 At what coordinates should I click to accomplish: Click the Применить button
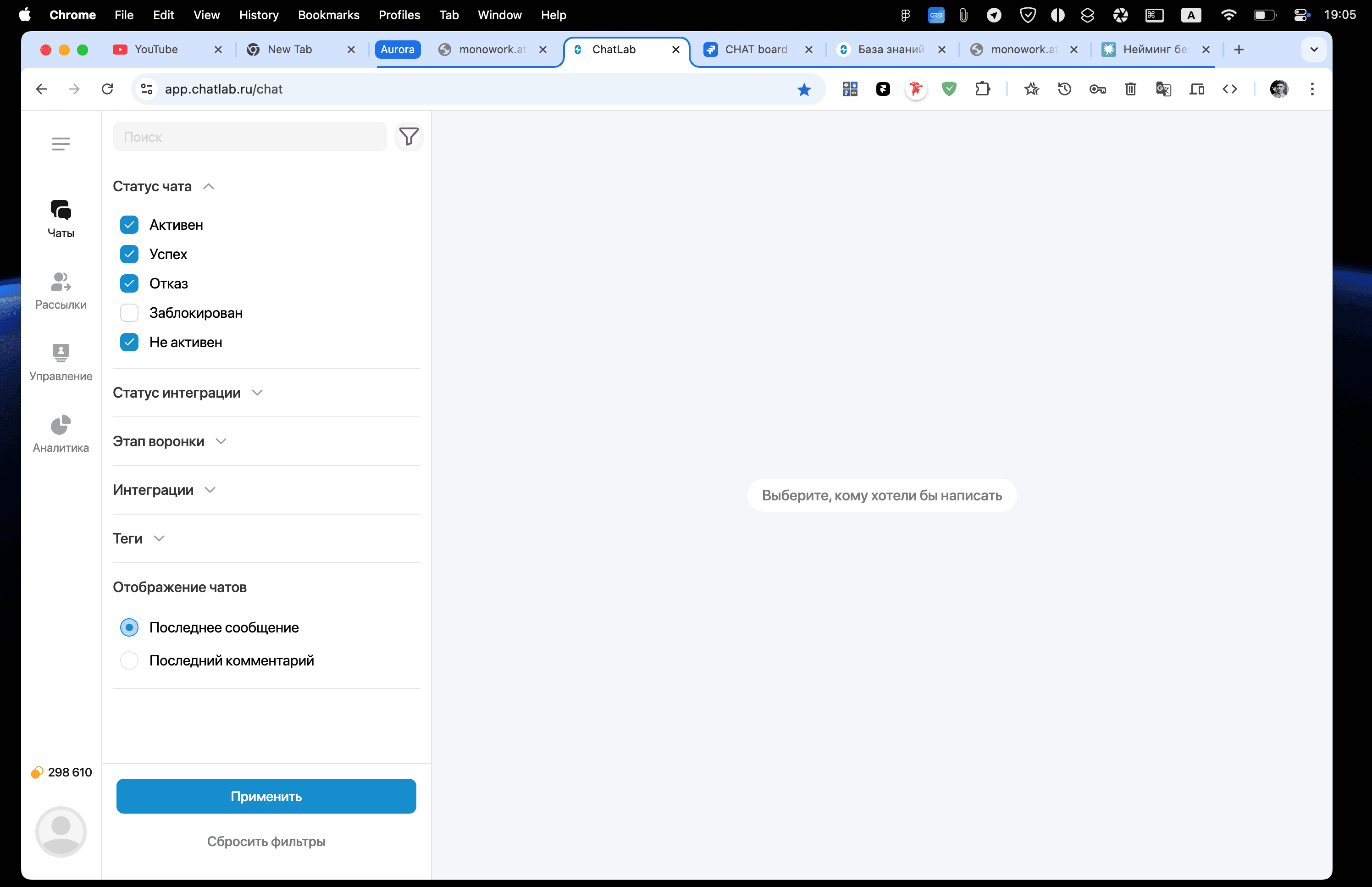266,796
